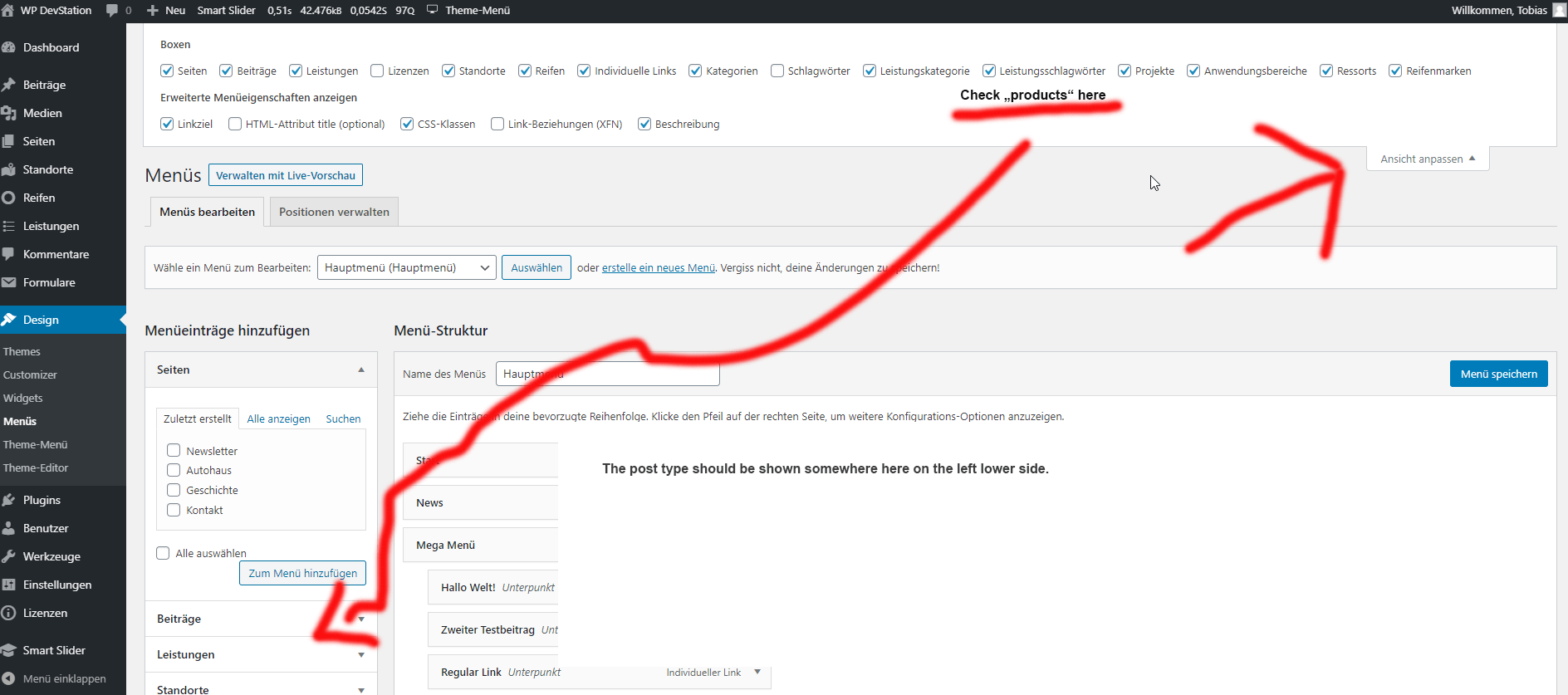Screen dimensions: 1568x695
Task: Click the user avatar next to Tobias
Action: click(1560, 10)
